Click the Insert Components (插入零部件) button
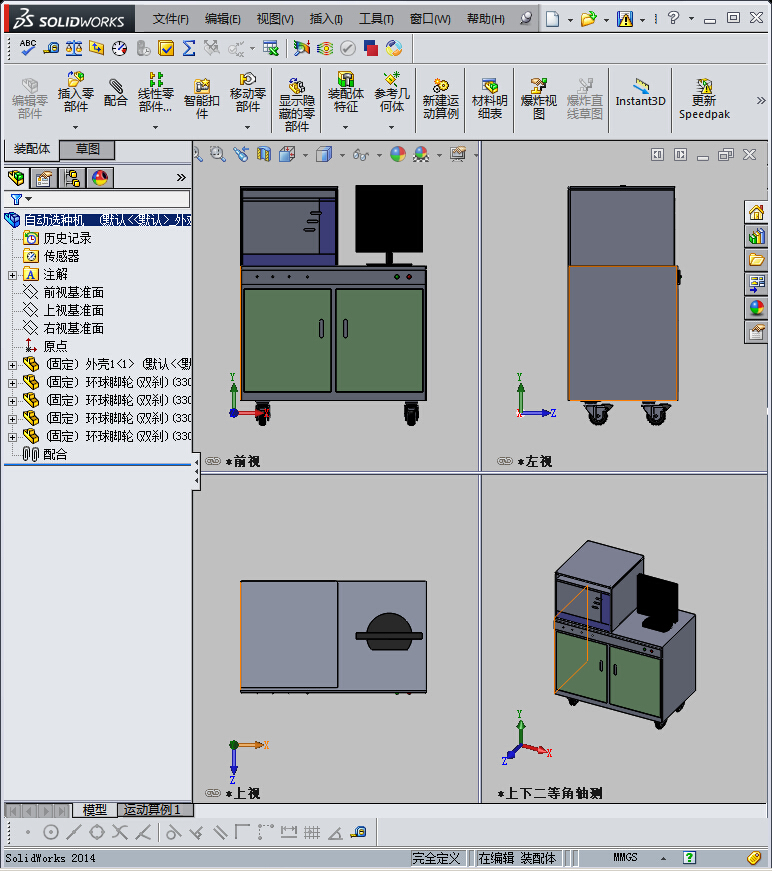 pos(76,93)
